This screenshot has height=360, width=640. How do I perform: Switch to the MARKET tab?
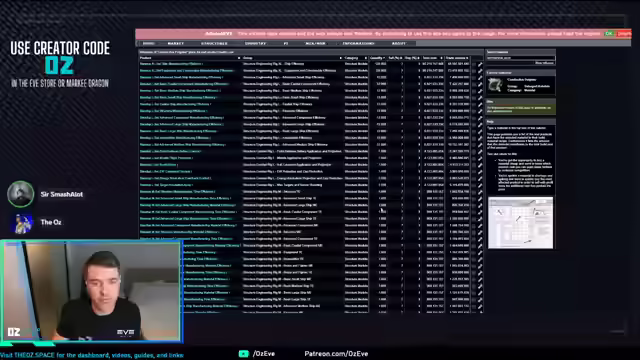click(x=176, y=43)
